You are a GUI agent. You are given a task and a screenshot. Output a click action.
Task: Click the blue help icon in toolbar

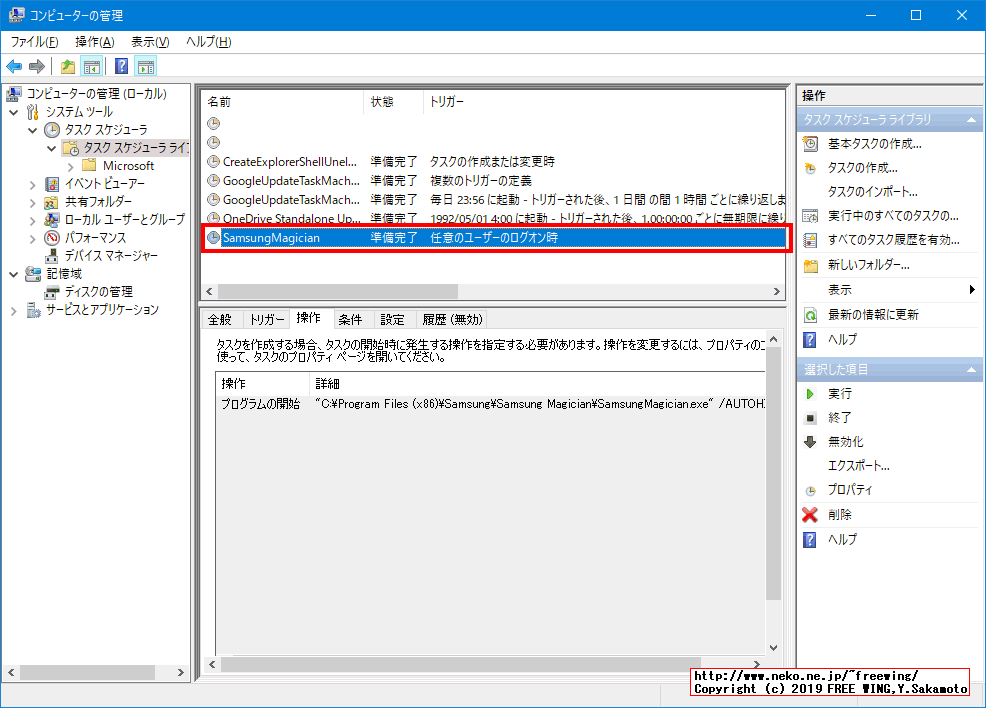[x=121, y=67]
